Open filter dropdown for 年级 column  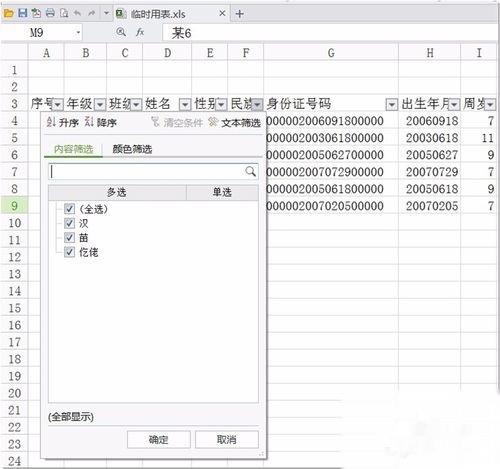click(100, 105)
